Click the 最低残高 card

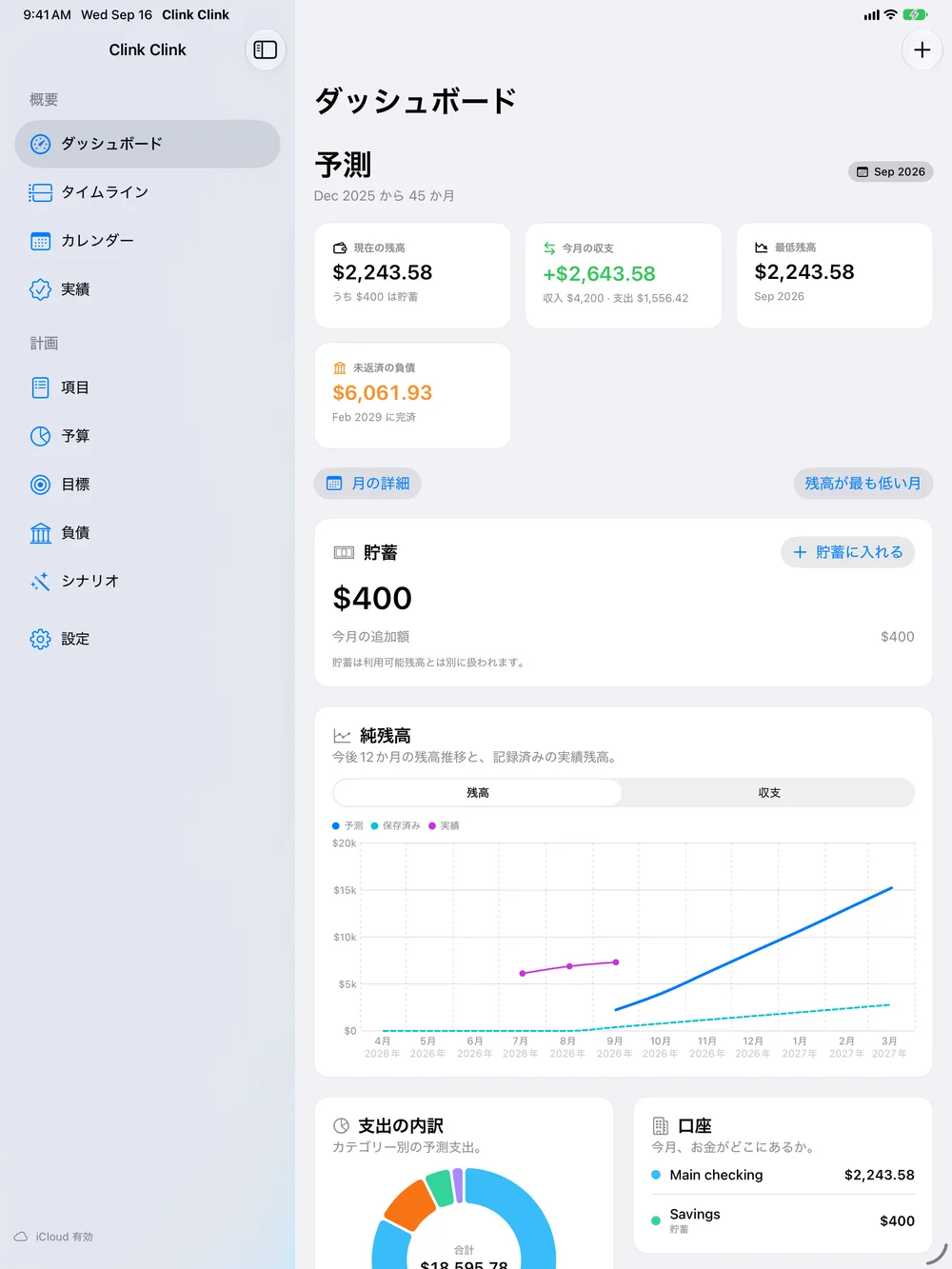click(x=835, y=276)
